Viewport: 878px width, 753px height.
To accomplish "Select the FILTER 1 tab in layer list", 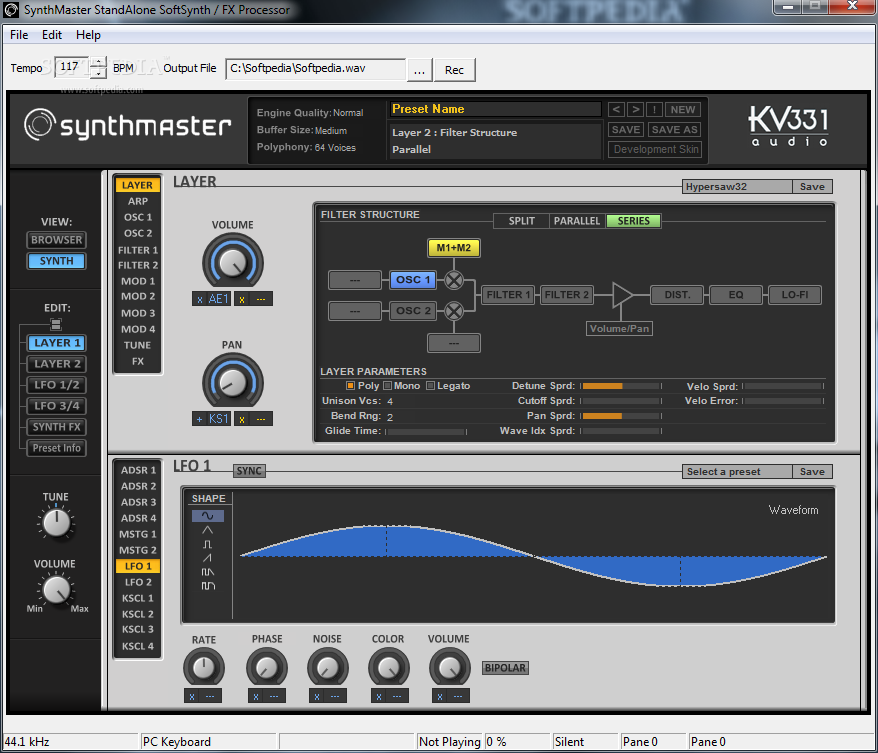I will [x=138, y=250].
